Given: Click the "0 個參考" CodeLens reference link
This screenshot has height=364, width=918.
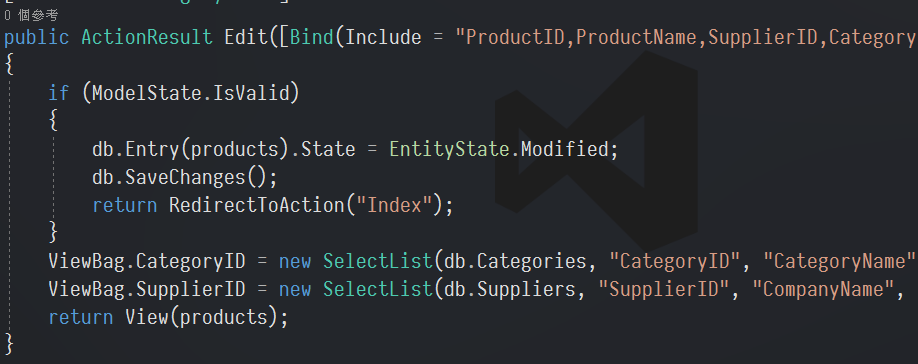Looking at the screenshot, I should [x=31, y=16].
